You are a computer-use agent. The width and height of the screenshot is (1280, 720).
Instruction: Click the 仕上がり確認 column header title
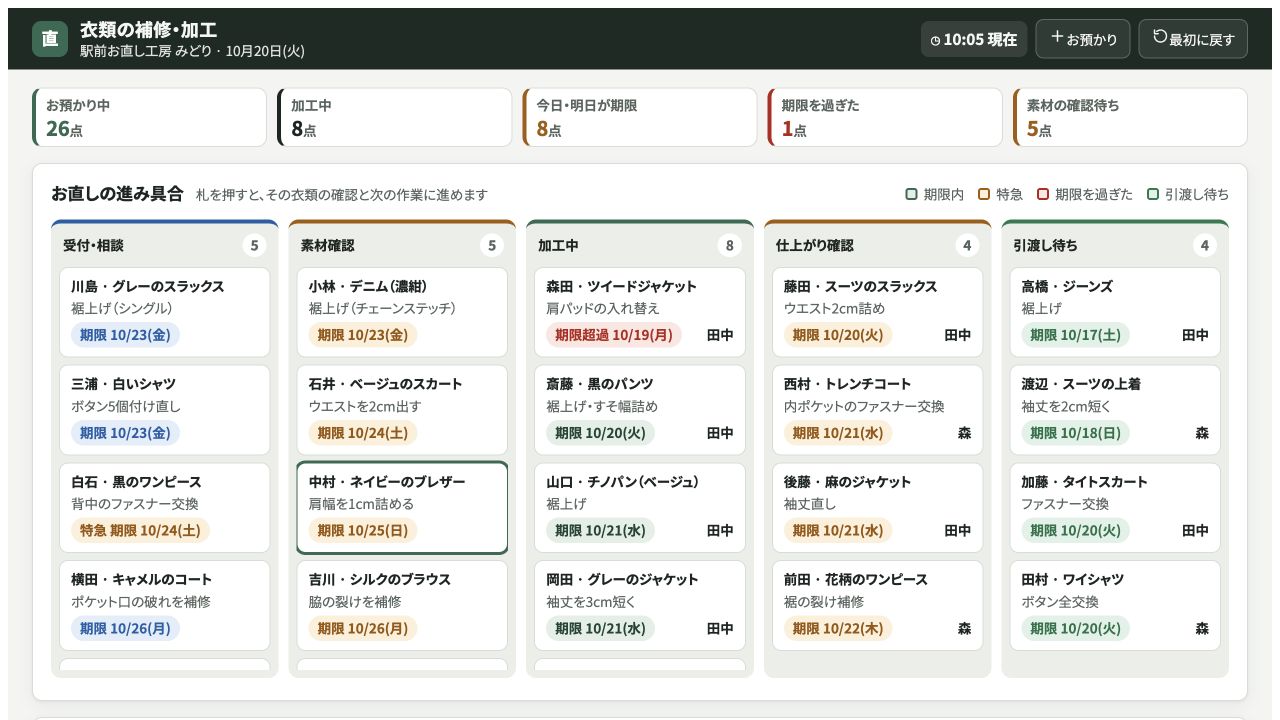pos(814,245)
